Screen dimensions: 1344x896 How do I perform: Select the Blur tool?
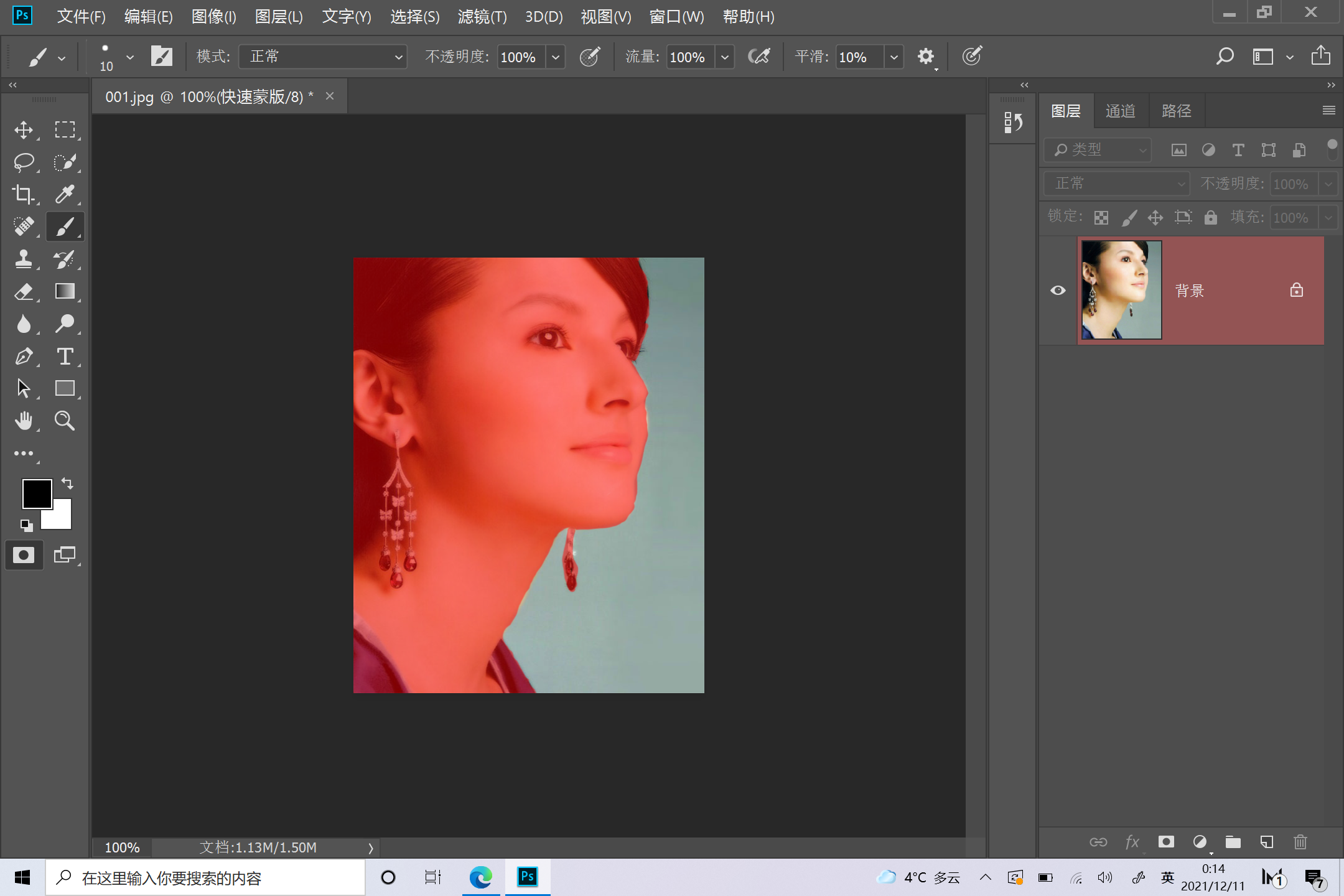click(24, 324)
